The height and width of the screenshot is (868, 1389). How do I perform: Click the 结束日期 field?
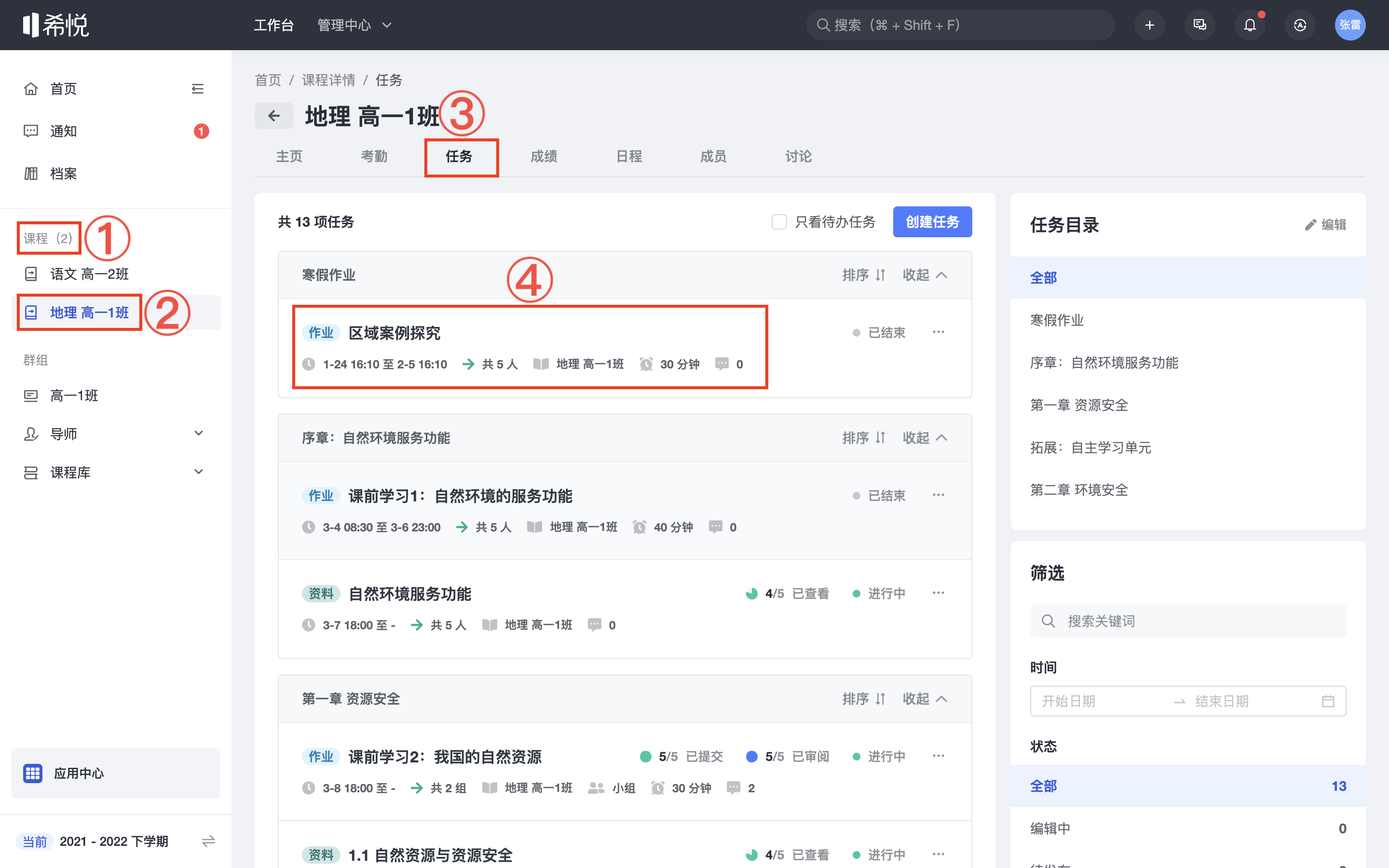point(1222,701)
